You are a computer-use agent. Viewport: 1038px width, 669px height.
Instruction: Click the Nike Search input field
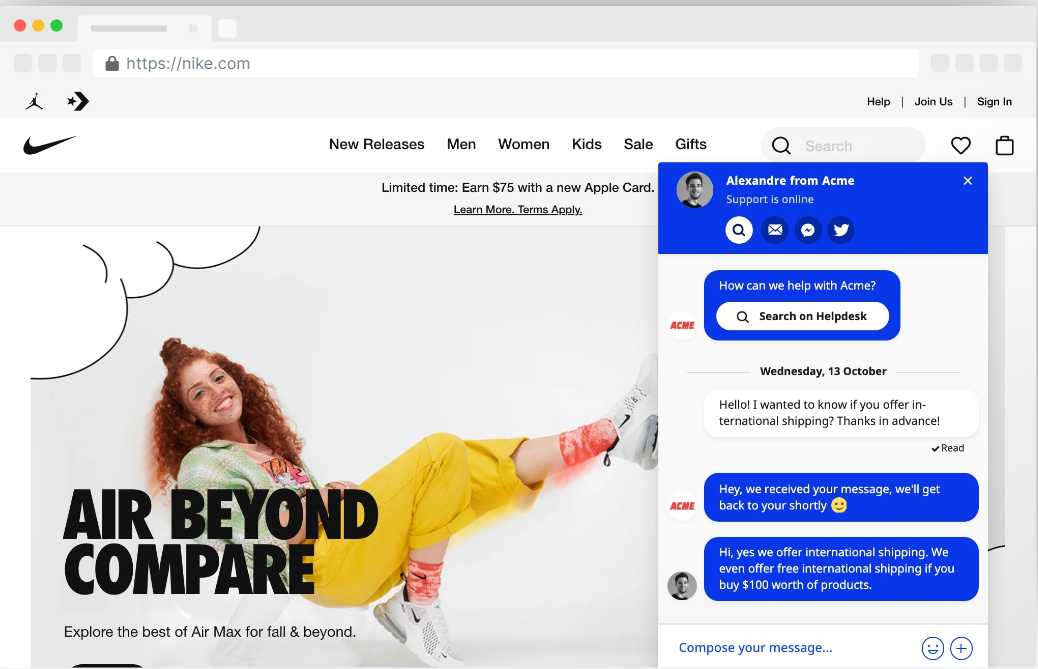click(843, 146)
